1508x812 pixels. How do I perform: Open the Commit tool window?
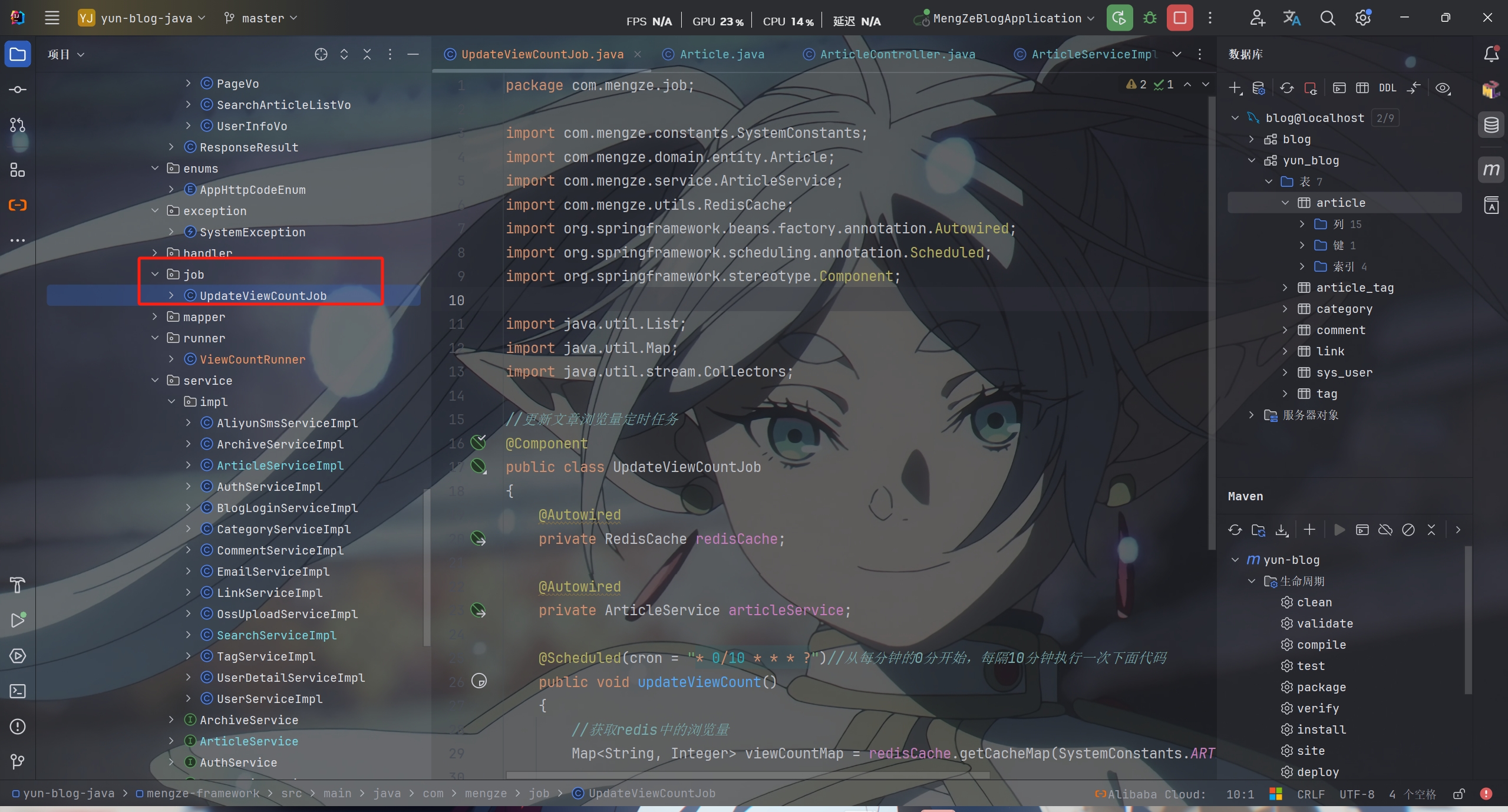coord(18,90)
